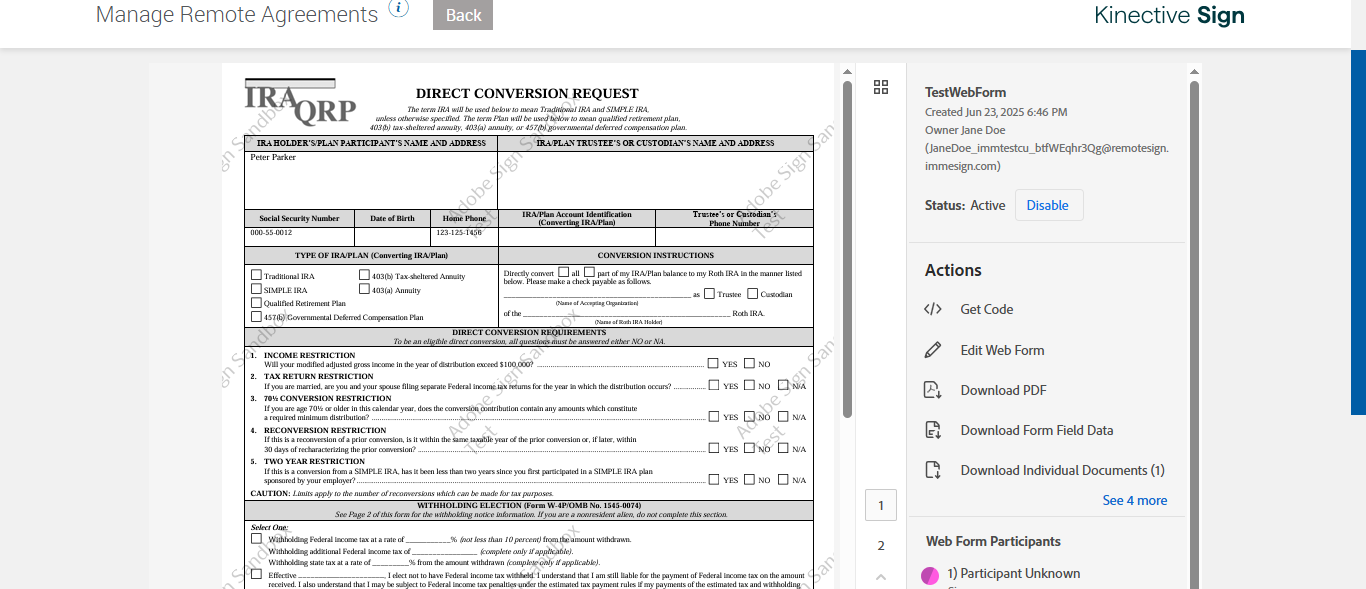Image resolution: width=1366 pixels, height=589 pixels.
Task: Go to page 1 in page navigator
Action: click(881, 505)
